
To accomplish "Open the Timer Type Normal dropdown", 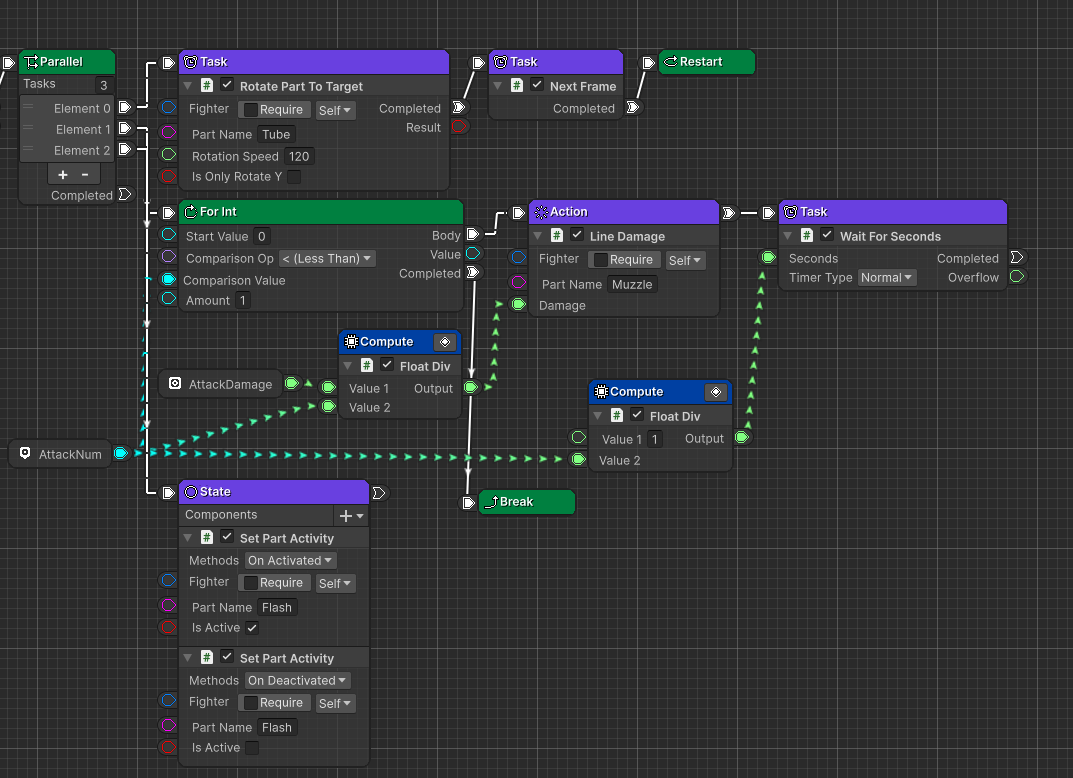I will coord(887,278).
